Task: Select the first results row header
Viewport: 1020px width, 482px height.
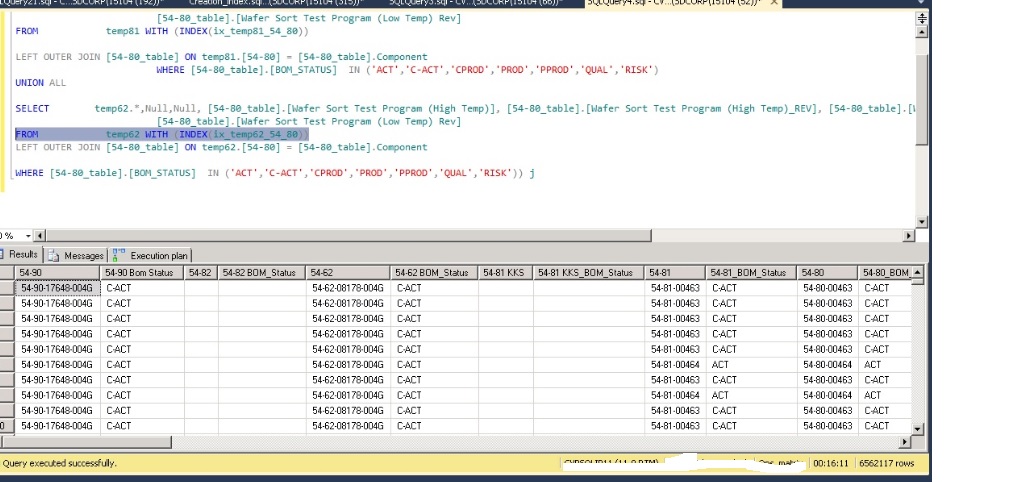Action: 7,288
